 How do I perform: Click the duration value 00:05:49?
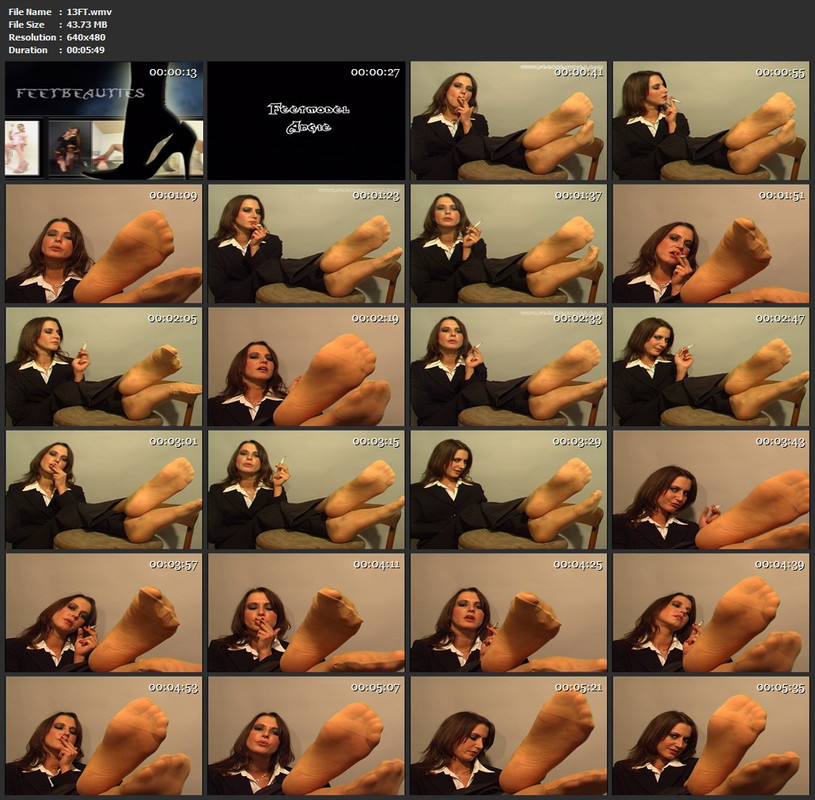click(85, 50)
